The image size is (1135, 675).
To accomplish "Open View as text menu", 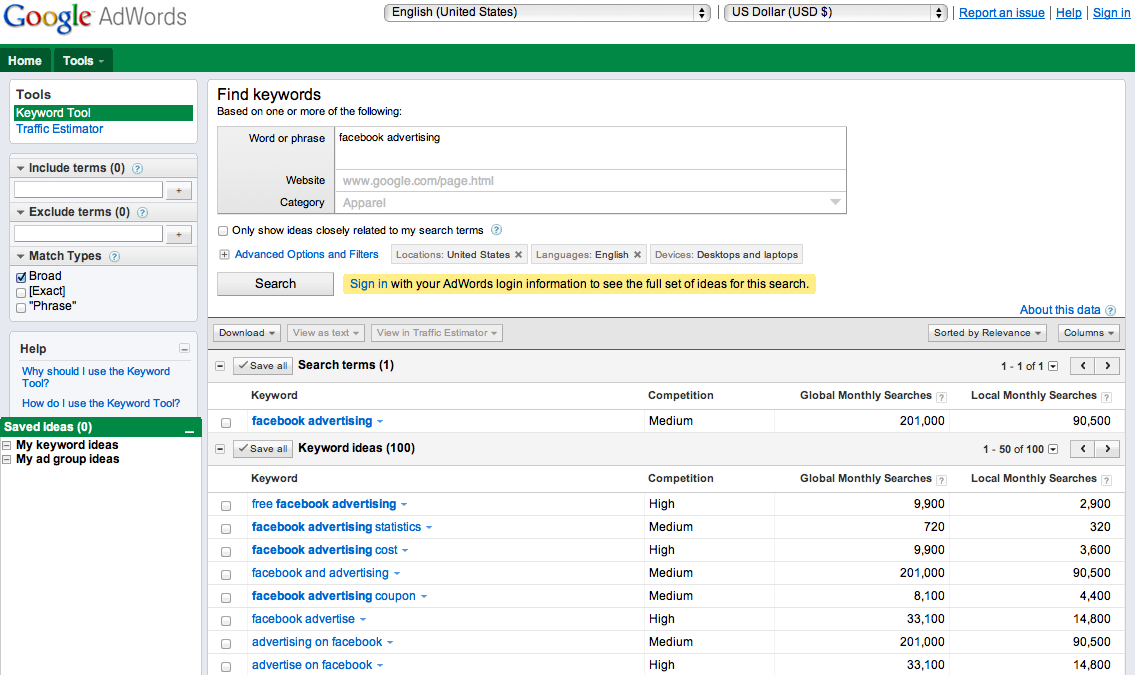I will 326,333.
